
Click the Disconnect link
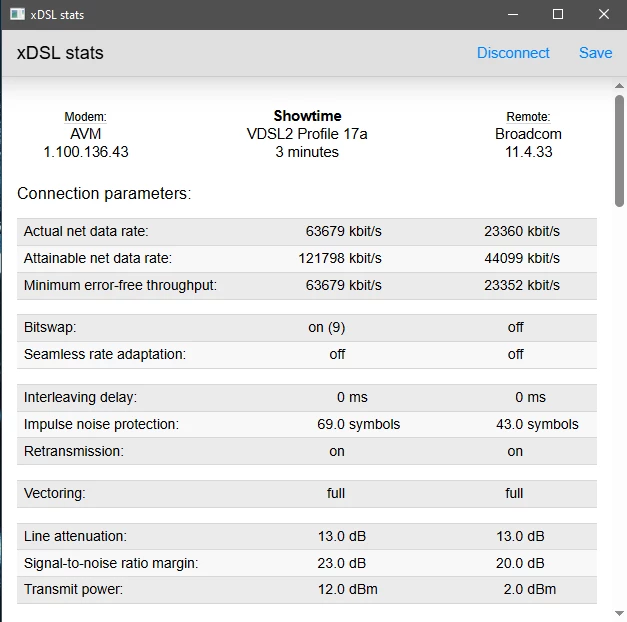point(513,53)
